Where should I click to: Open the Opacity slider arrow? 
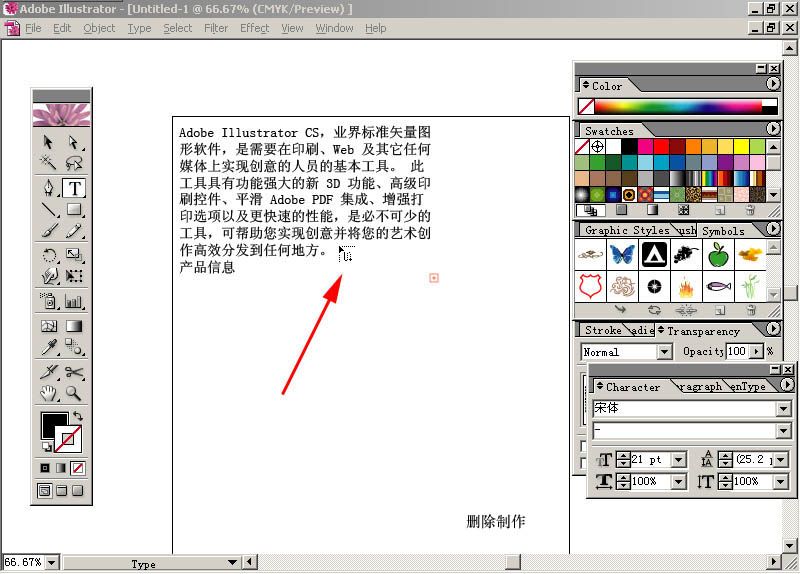tap(757, 352)
